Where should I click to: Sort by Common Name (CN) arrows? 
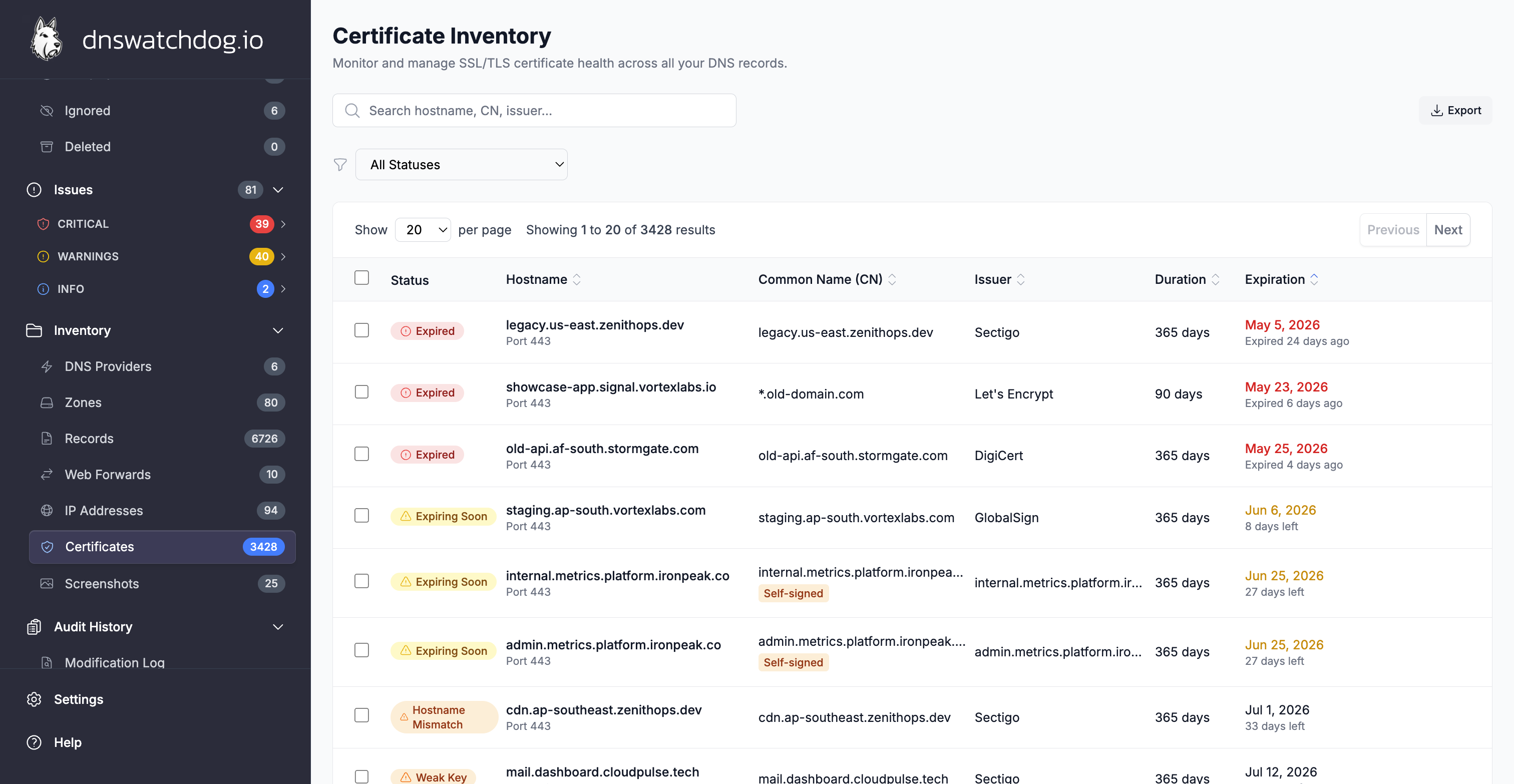[892, 280]
